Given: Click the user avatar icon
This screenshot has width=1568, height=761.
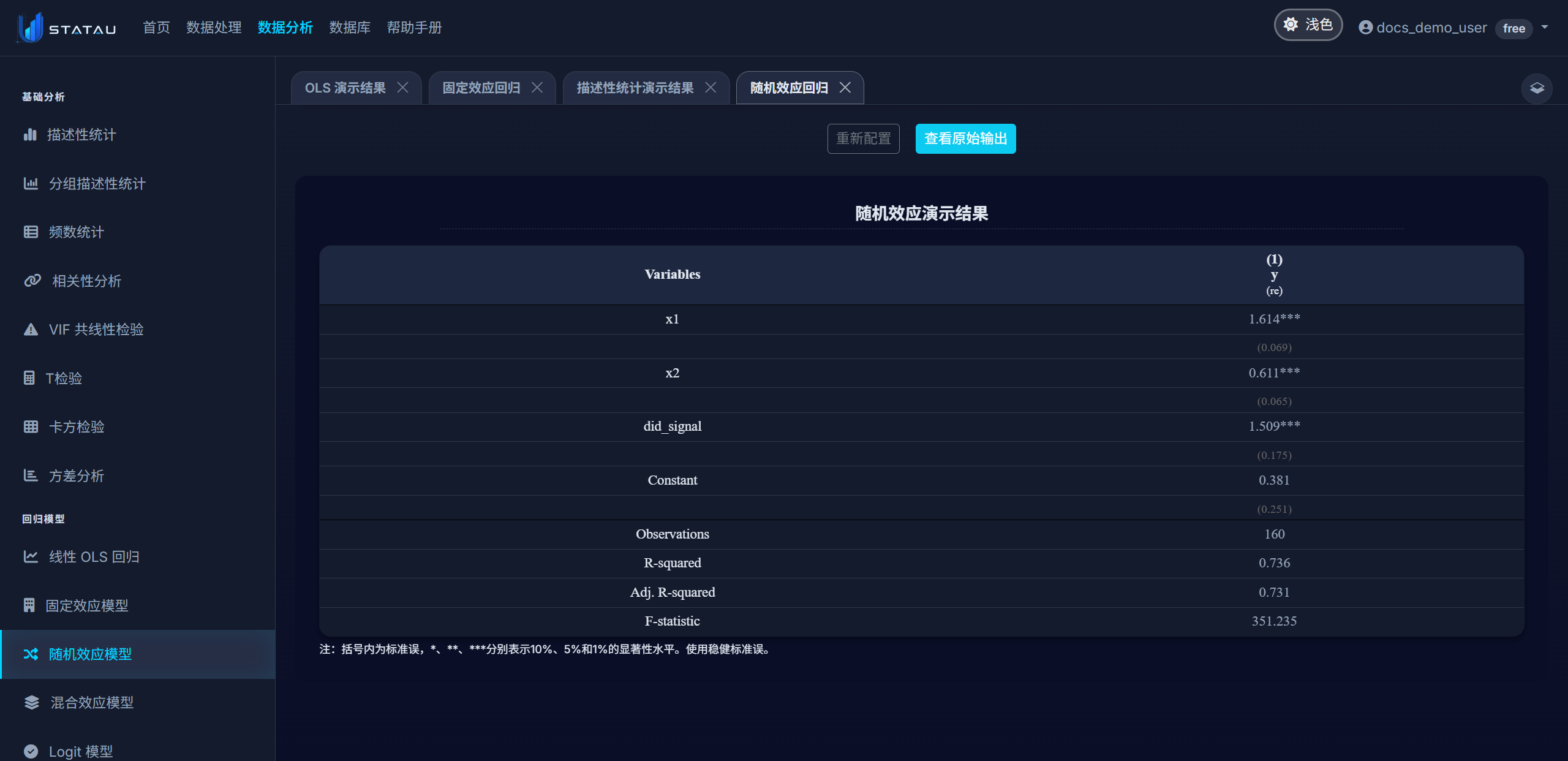Looking at the screenshot, I should pos(1365,28).
